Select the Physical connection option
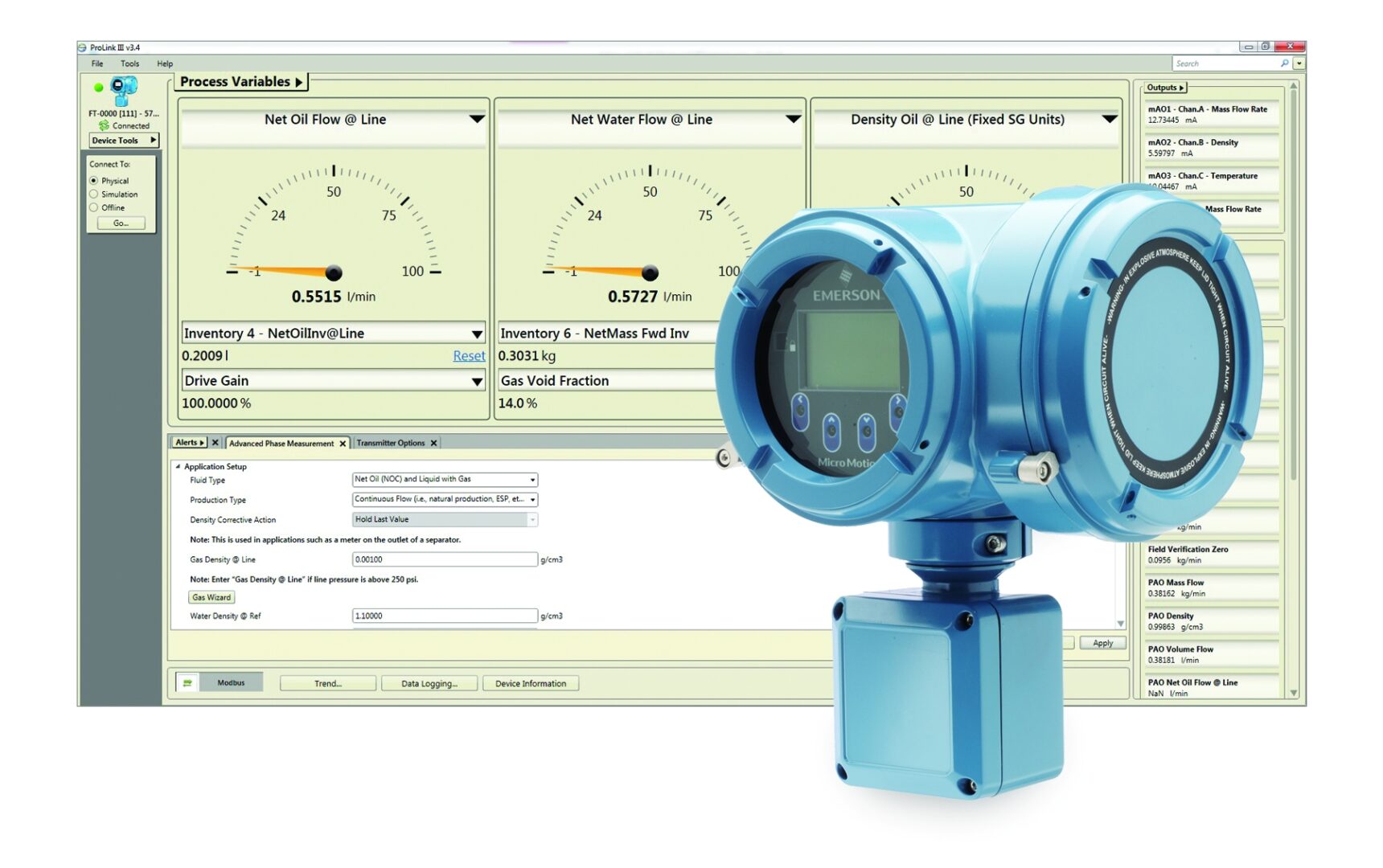This screenshot has width=1383, height=868. (x=94, y=181)
